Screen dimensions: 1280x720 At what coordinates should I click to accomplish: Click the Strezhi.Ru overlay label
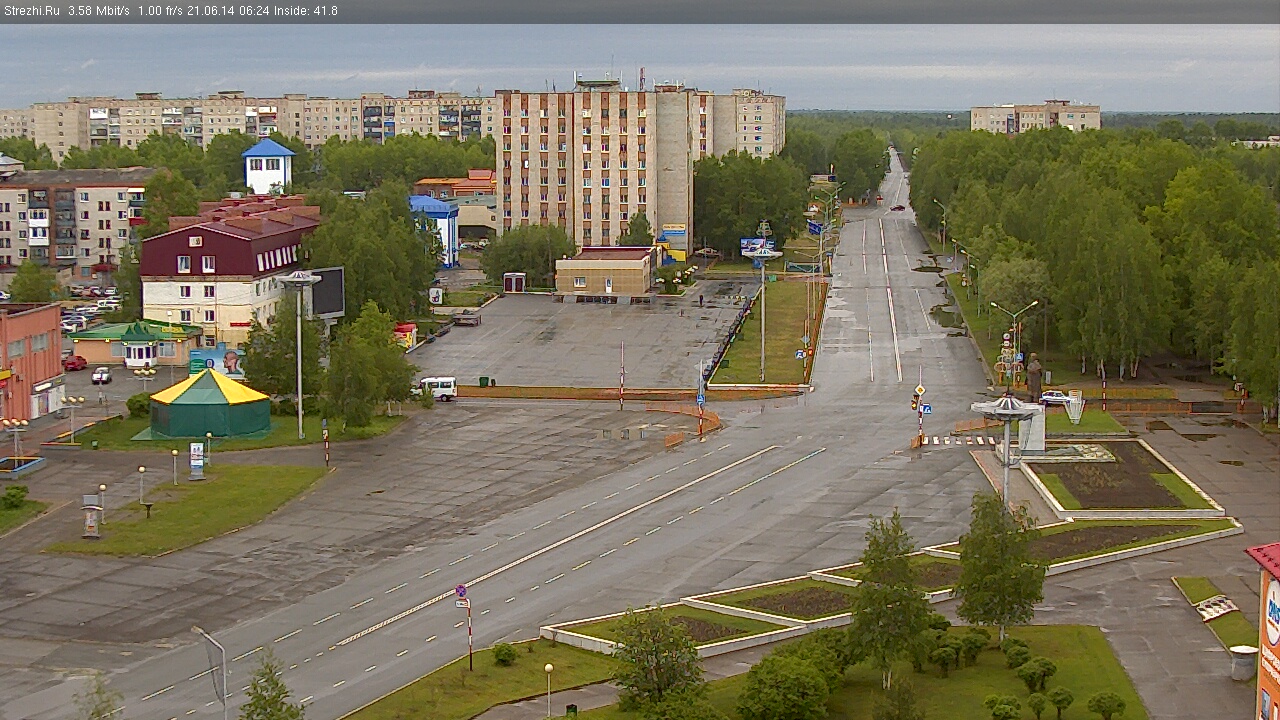tap(31, 11)
